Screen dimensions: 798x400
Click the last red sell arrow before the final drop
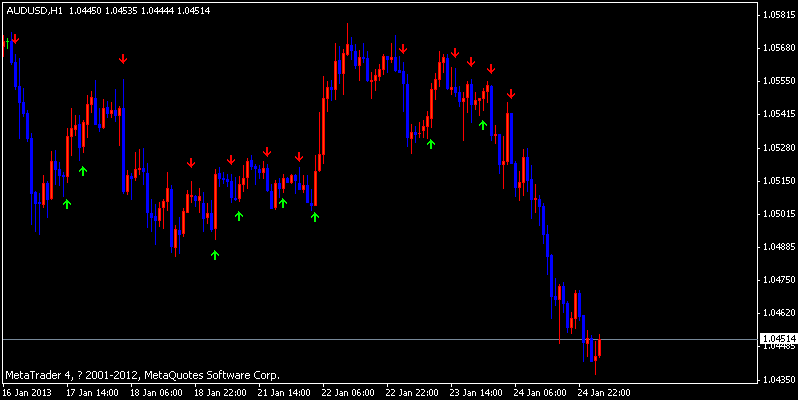point(511,94)
